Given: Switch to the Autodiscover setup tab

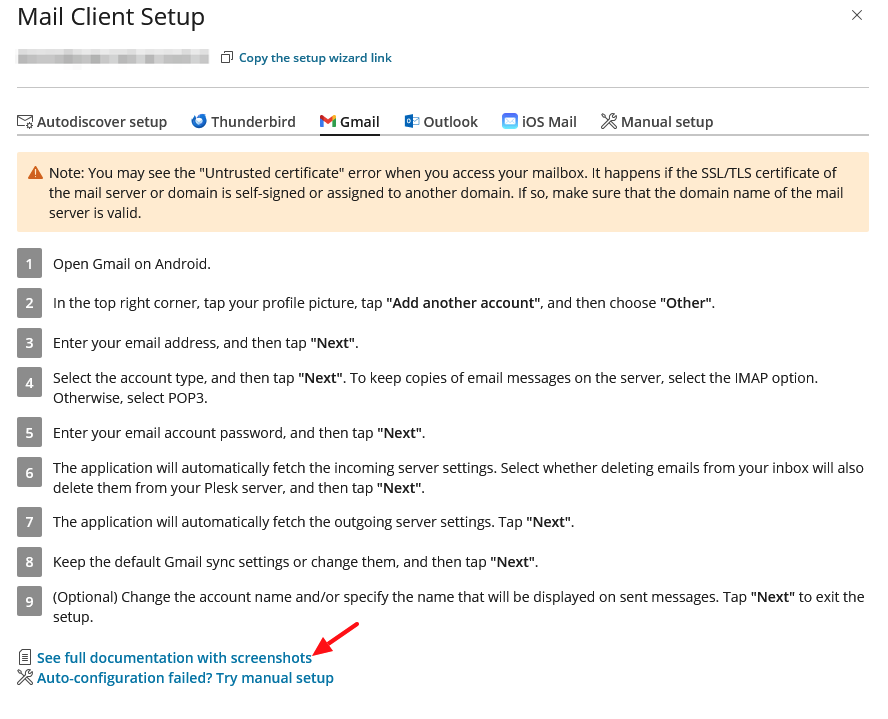Looking at the screenshot, I should pyautogui.click(x=92, y=122).
